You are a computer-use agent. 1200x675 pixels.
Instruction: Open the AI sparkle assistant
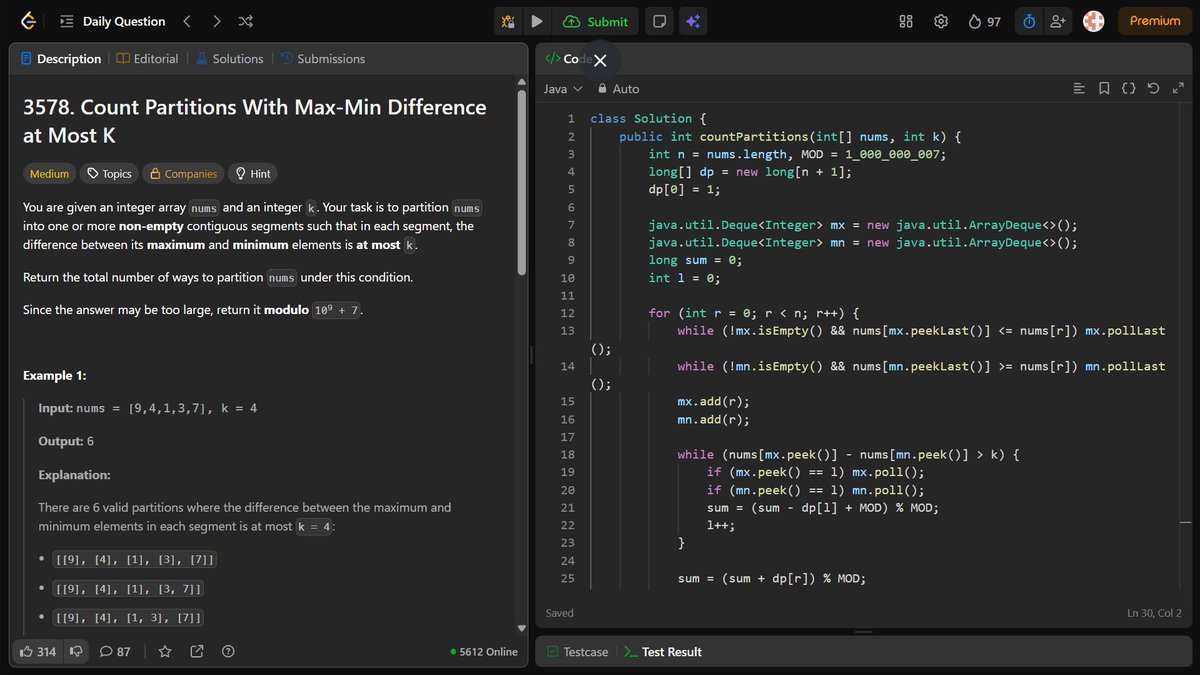(692, 21)
